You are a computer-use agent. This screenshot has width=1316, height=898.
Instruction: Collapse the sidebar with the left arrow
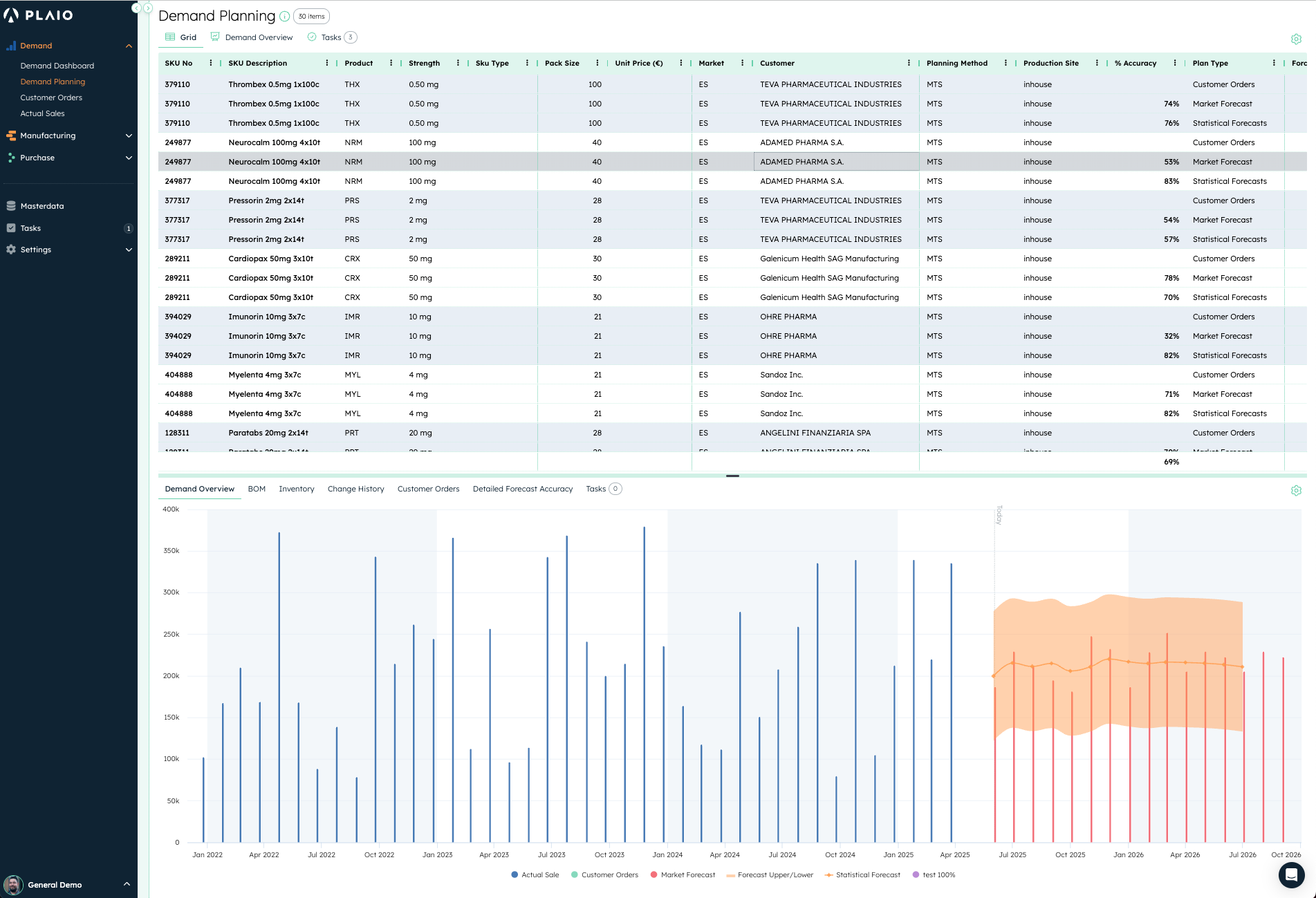pos(136,8)
